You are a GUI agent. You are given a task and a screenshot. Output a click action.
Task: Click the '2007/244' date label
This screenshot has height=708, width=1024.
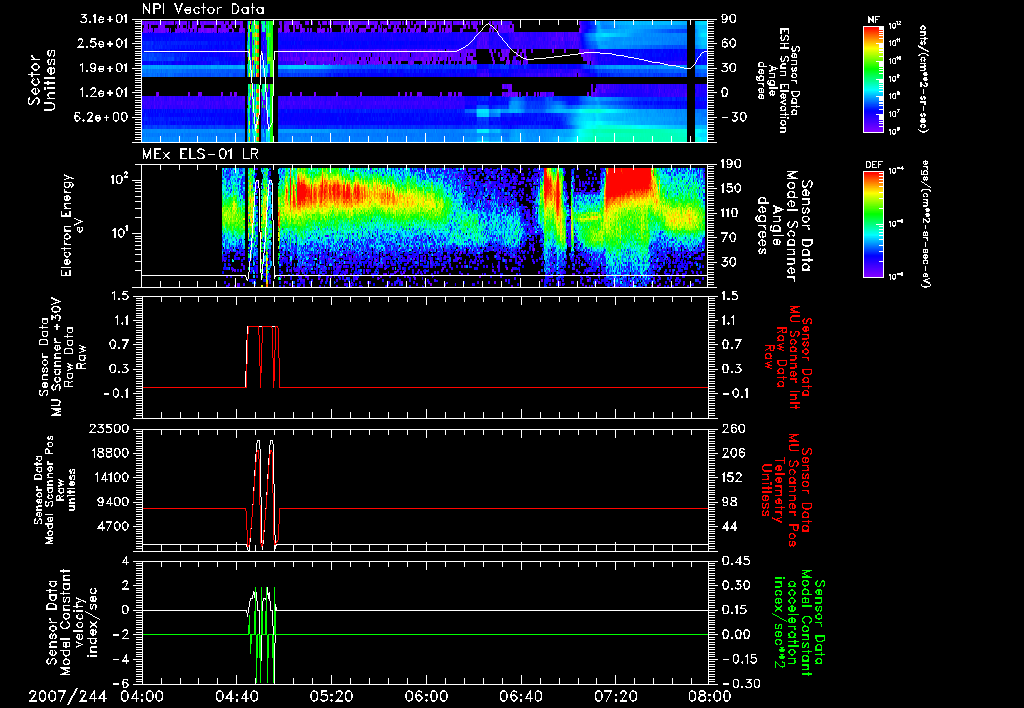pyautogui.click(x=67, y=696)
